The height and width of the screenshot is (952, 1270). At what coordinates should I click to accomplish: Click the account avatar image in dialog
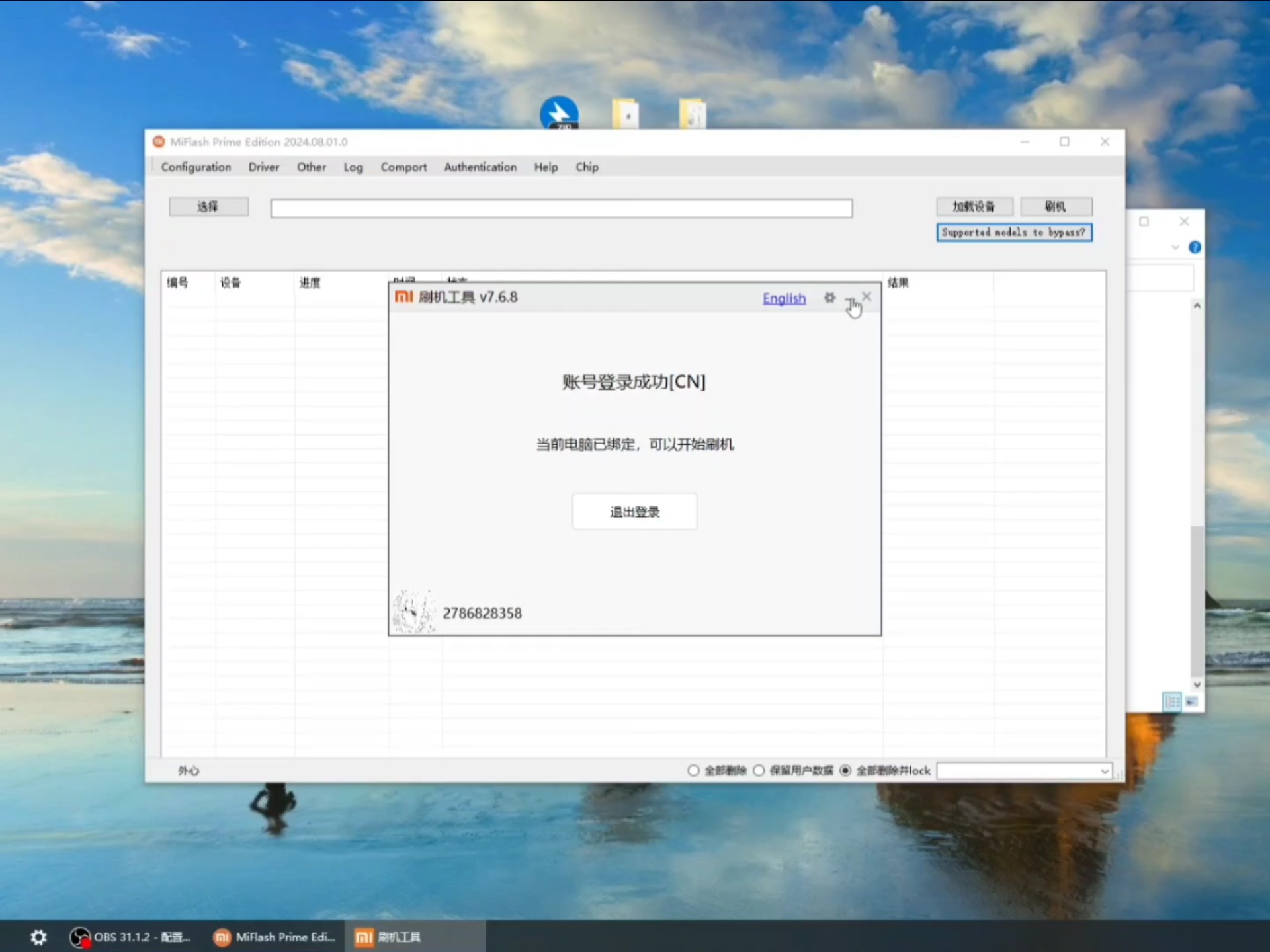[414, 612]
